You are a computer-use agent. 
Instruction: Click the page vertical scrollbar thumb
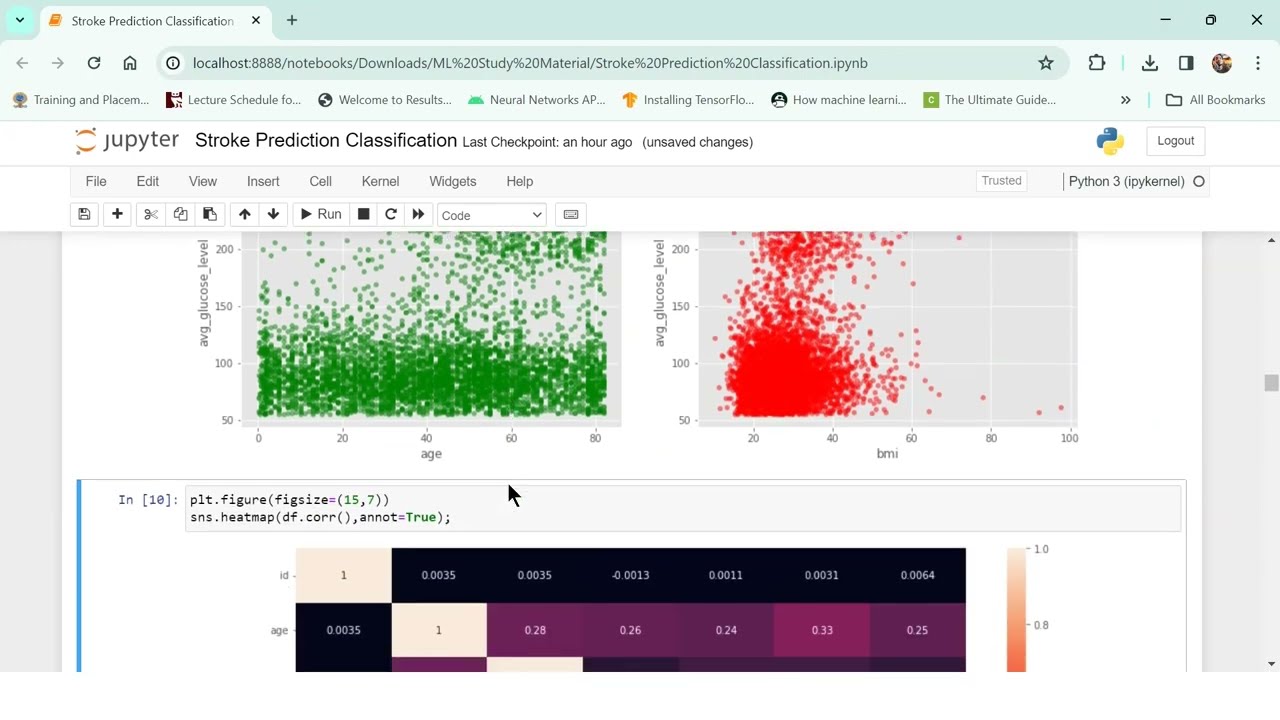[x=1271, y=384]
